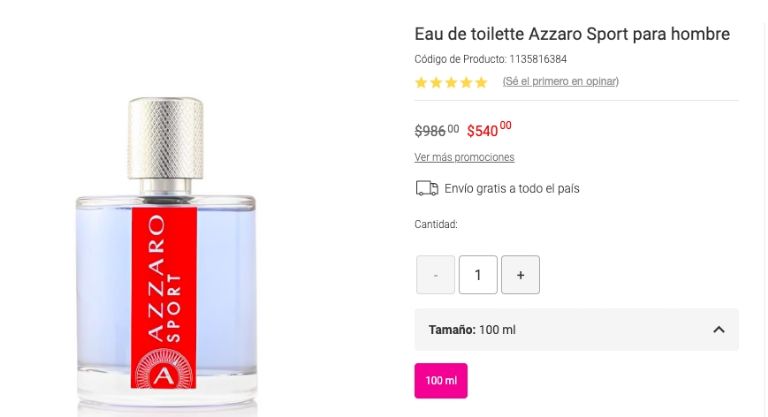
Task: Click the first rating star
Action: pos(421,82)
